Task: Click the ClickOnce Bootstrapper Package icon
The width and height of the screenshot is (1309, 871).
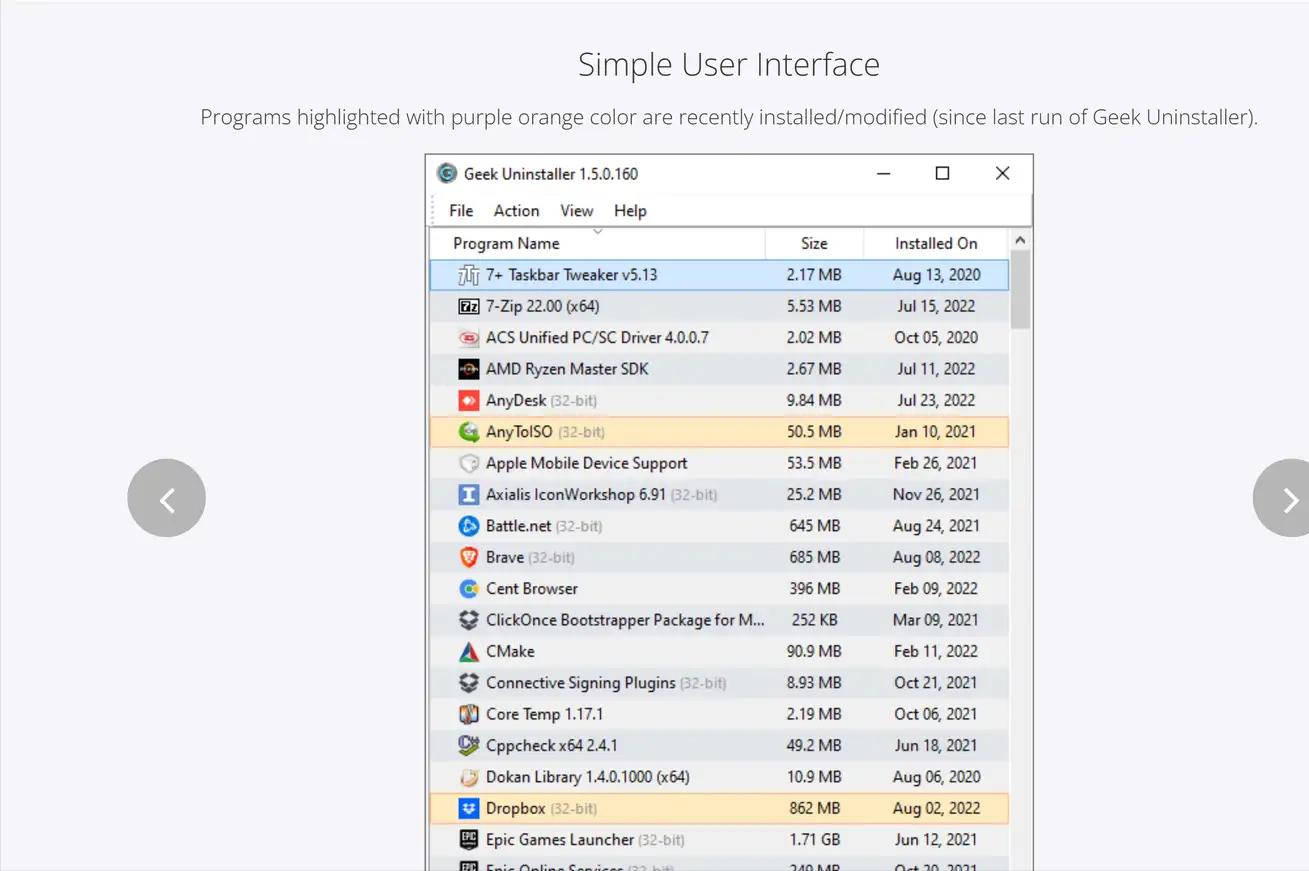Action: 468,620
